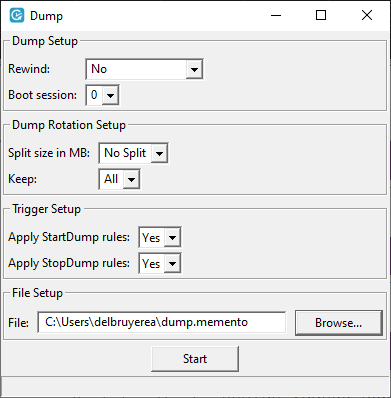Click the Start button

click(x=195, y=359)
